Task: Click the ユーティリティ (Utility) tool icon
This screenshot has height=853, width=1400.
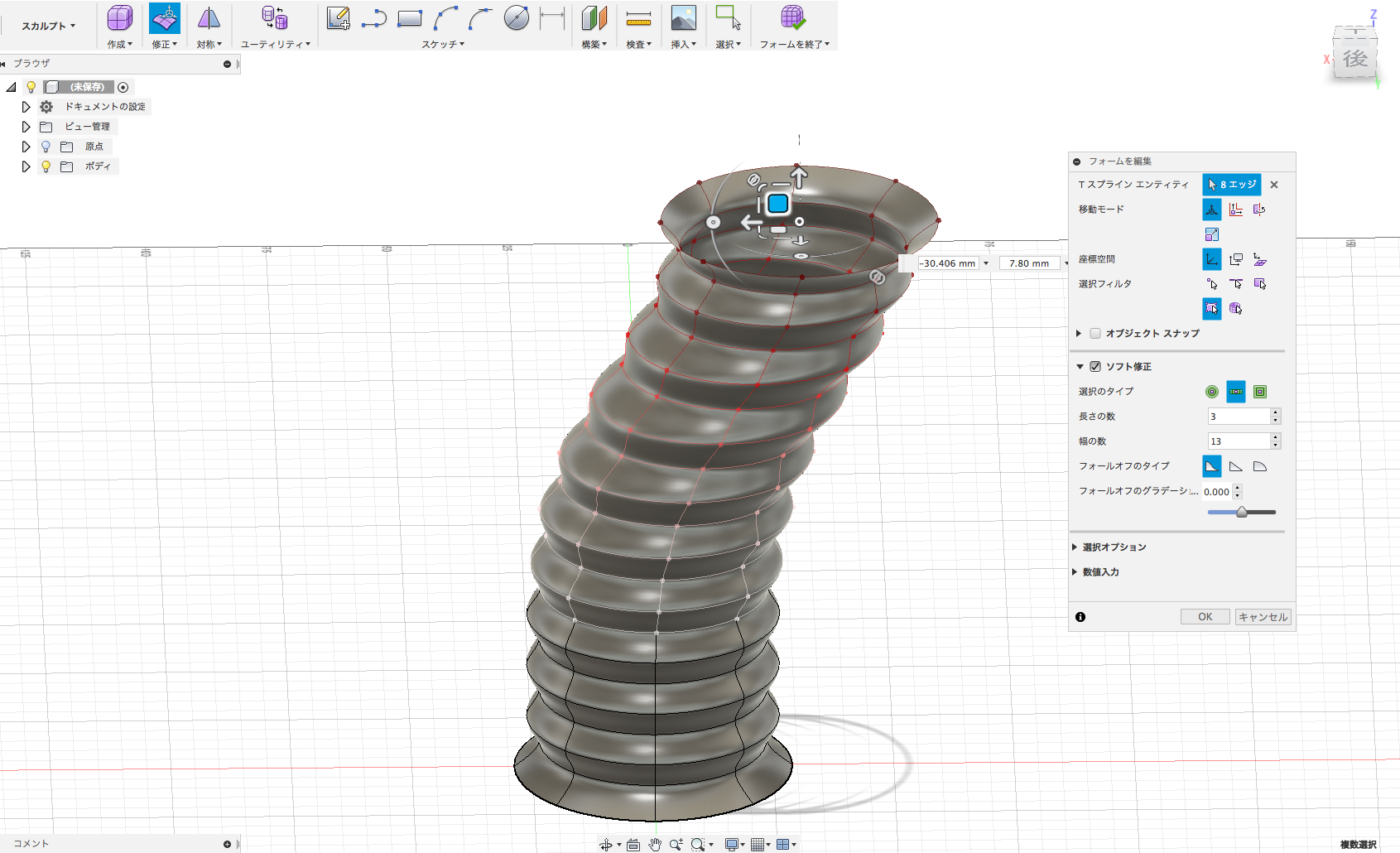Action: click(274, 18)
